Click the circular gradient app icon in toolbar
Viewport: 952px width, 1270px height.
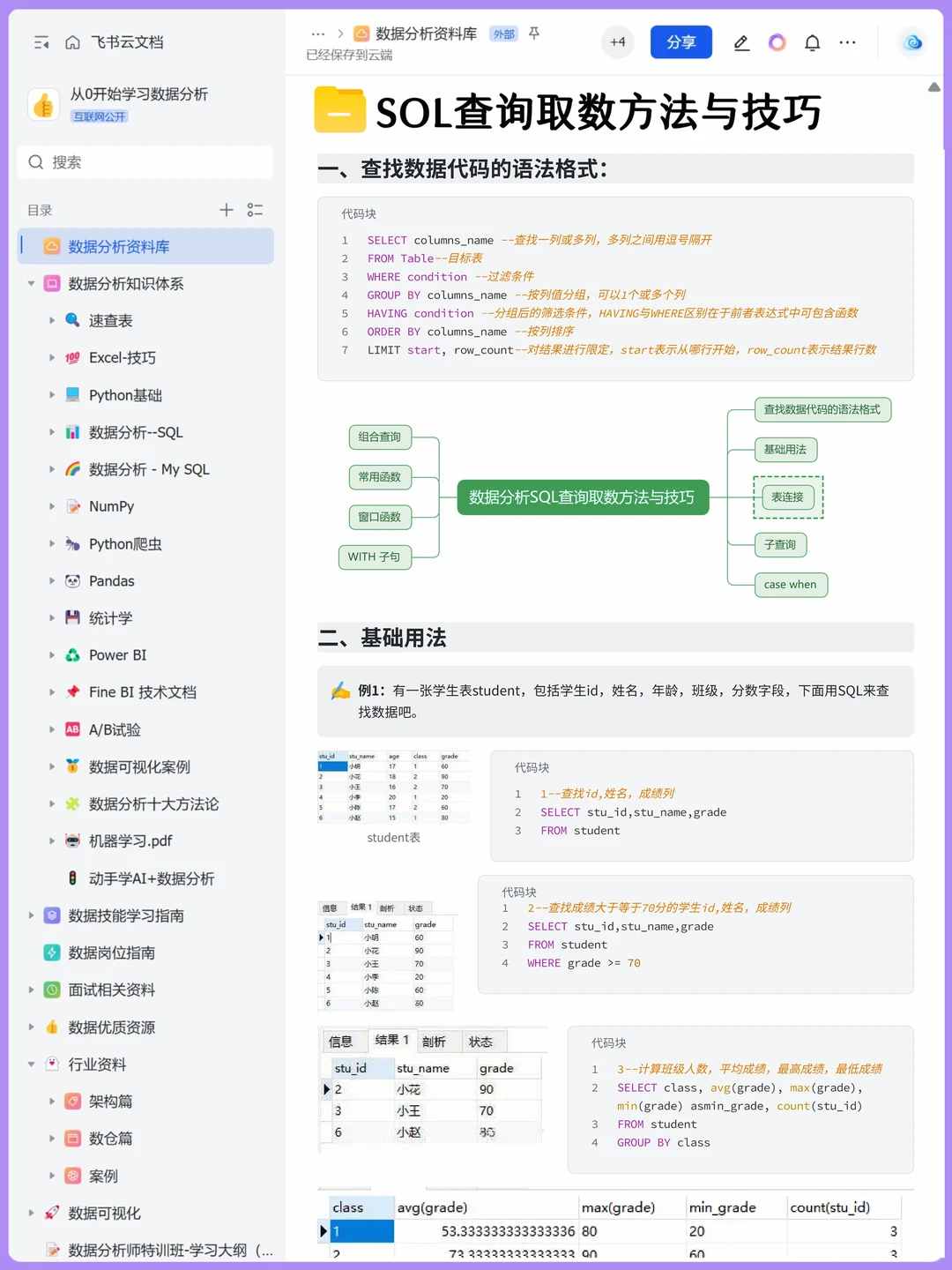point(777,41)
